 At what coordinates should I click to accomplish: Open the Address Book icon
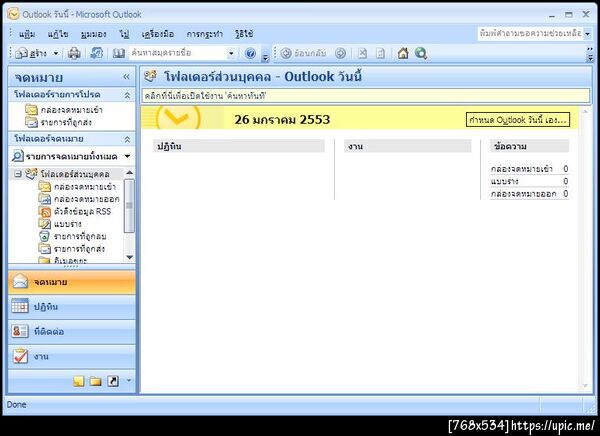click(x=119, y=53)
